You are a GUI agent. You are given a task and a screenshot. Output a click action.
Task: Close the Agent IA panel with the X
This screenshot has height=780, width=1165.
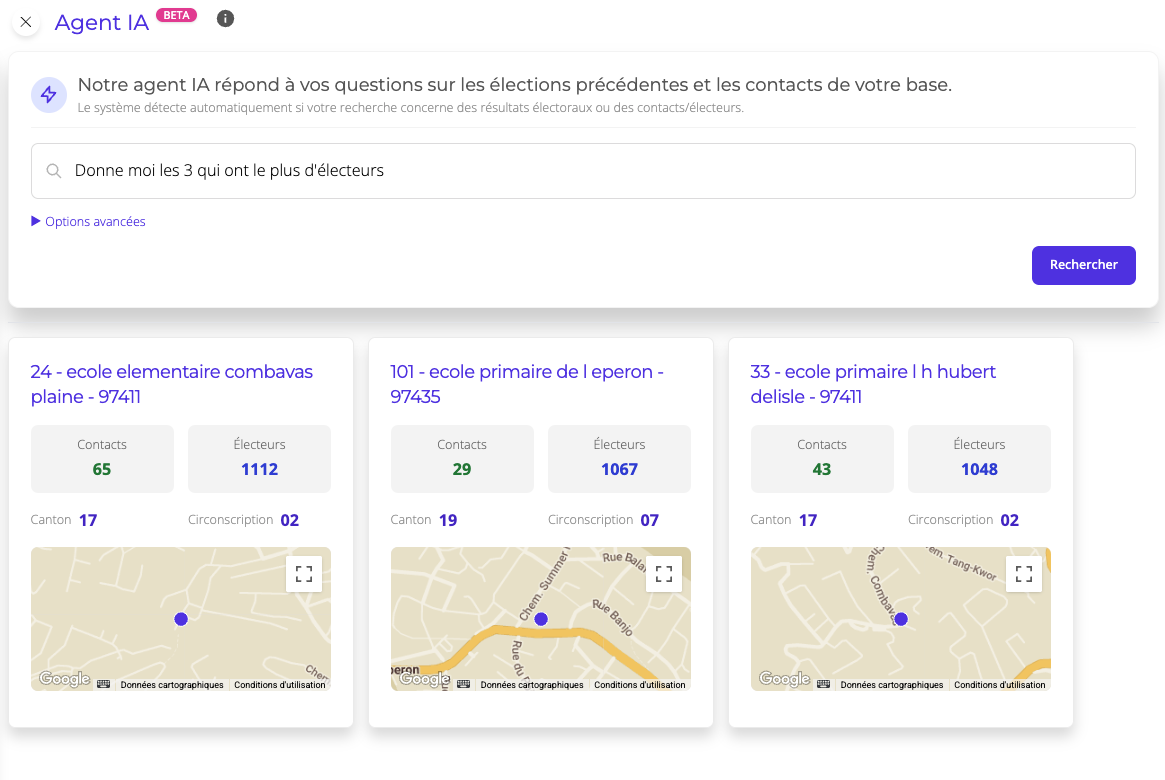coord(25,21)
